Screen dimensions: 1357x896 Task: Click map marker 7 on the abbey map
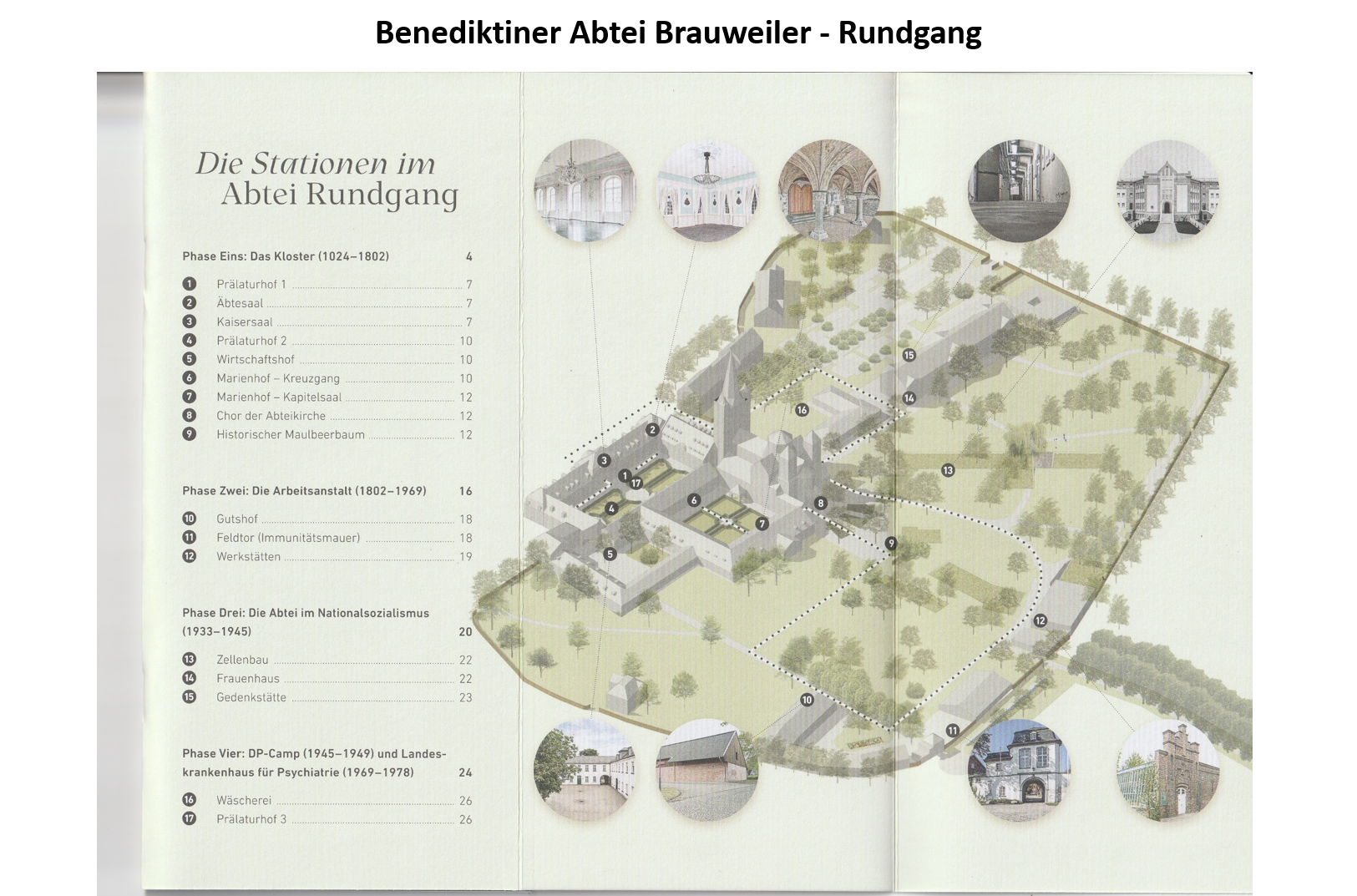[762, 524]
